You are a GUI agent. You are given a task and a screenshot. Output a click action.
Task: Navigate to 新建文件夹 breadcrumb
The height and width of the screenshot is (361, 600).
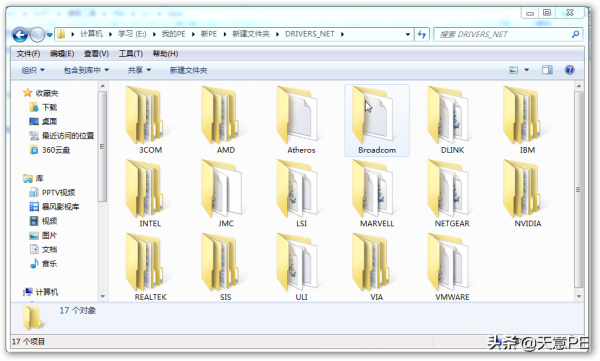click(x=251, y=34)
